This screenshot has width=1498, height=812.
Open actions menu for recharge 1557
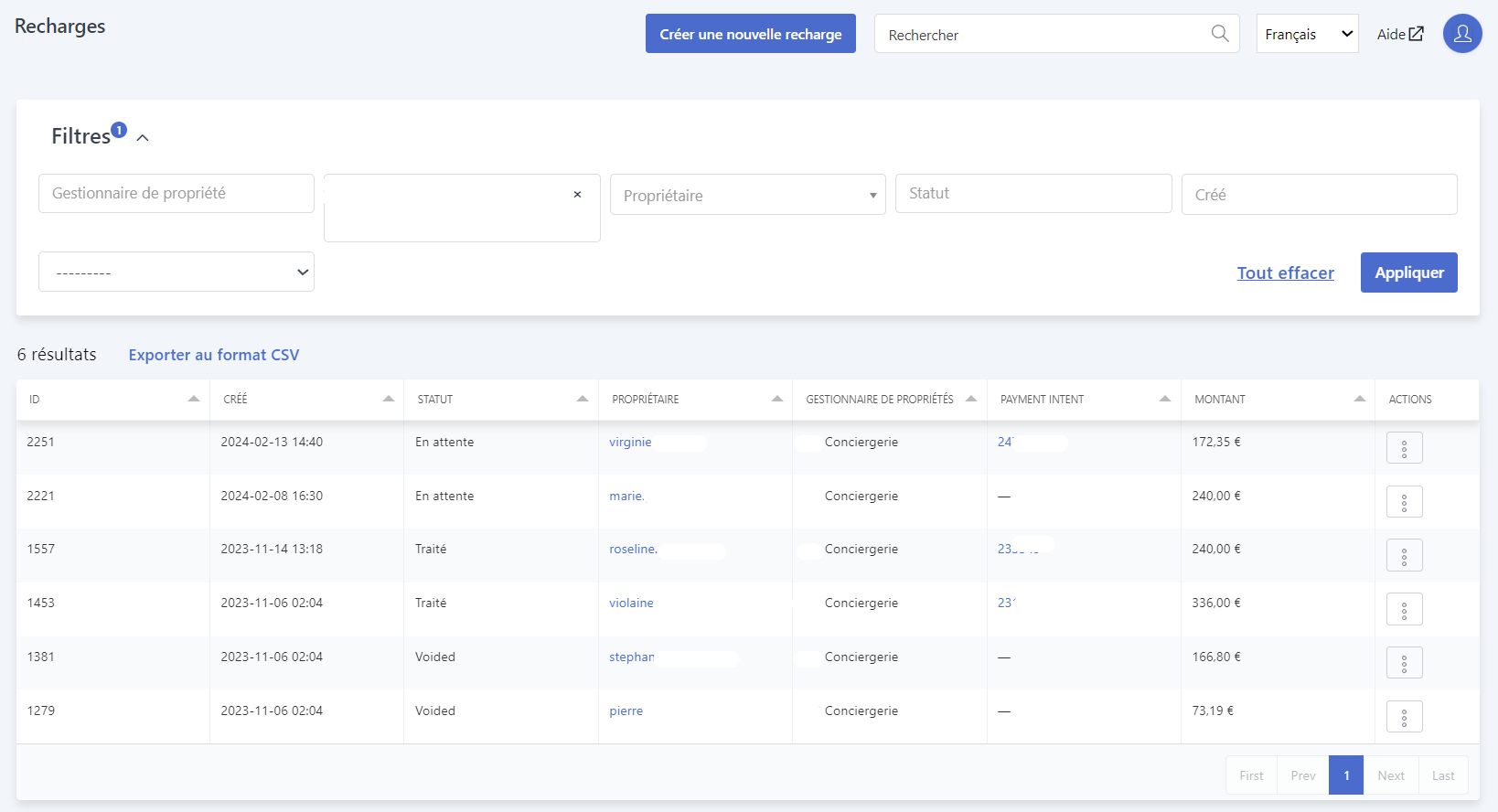click(1404, 555)
